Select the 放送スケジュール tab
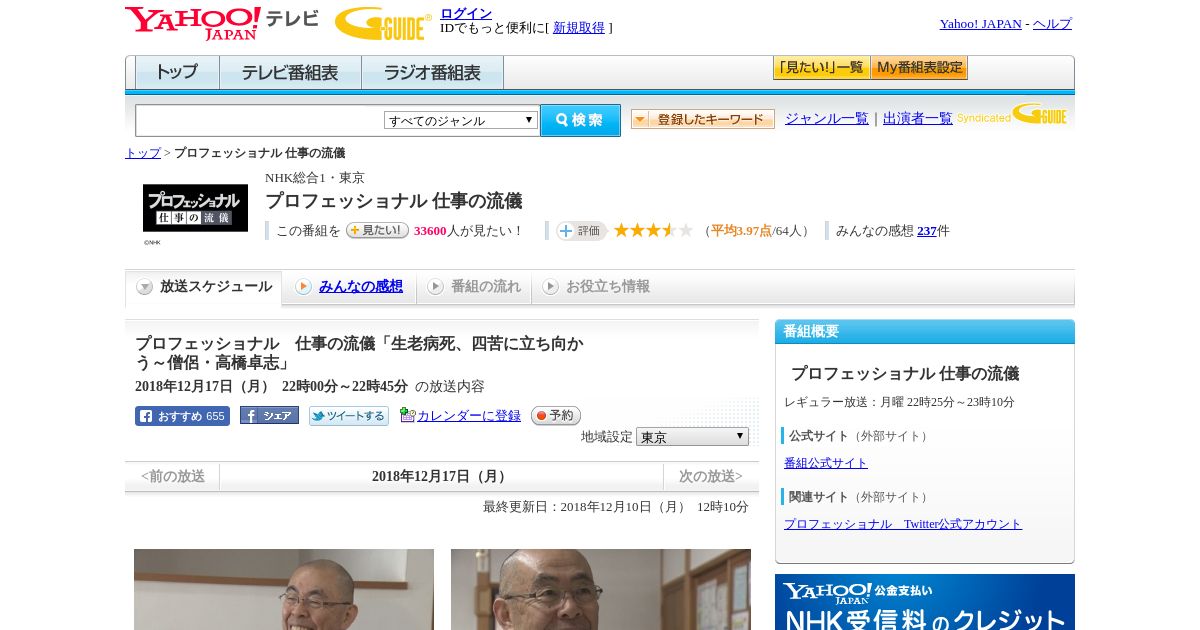Viewport: 1200px width, 630px height. tap(203, 287)
